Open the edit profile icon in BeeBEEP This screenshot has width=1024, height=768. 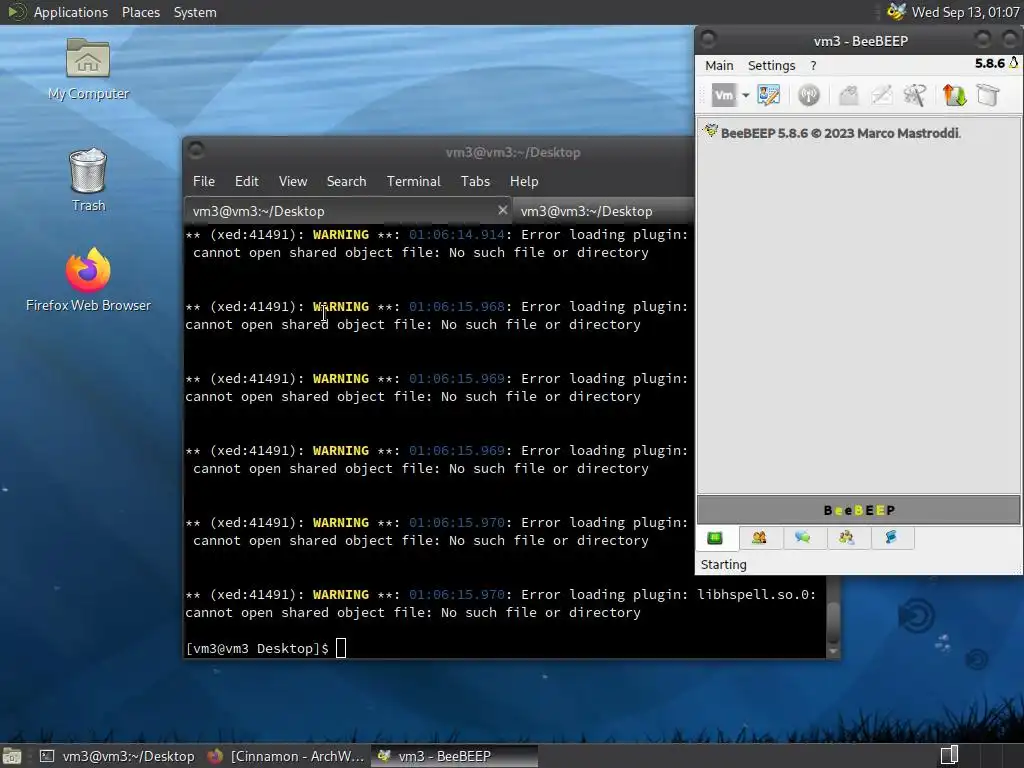click(x=769, y=95)
